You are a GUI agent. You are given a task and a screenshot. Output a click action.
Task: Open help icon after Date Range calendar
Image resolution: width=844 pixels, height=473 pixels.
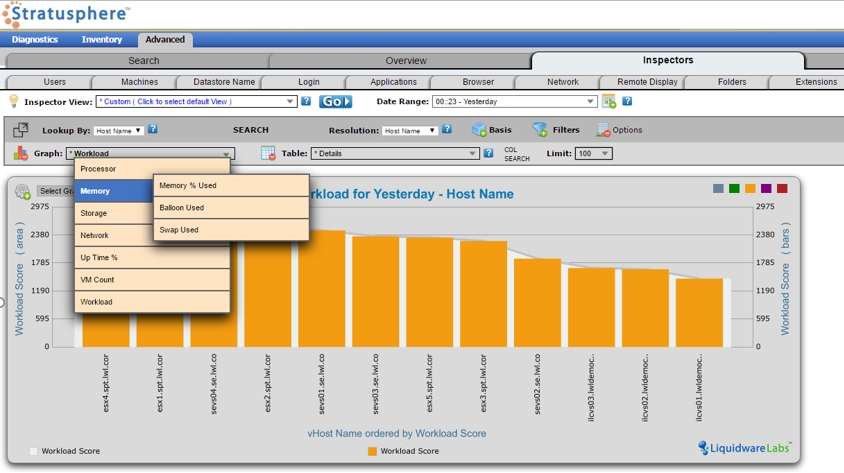tap(627, 101)
